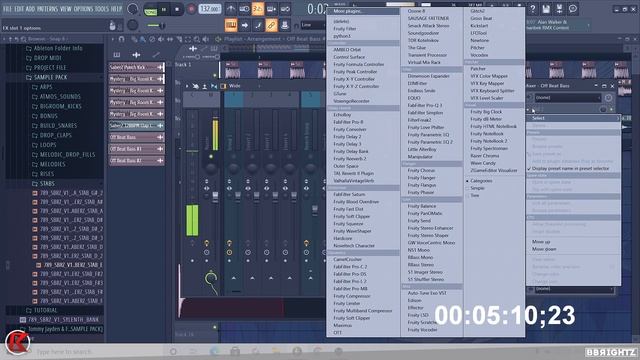Click the tempo 132 field

[x=209, y=9]
